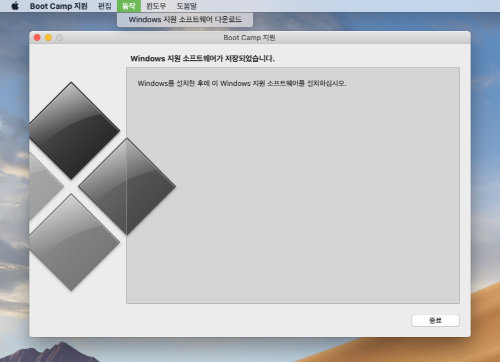The width and height of the screenshot is (500, 362).
Task: Open the 편집 menu
Action: coord(105,6)
